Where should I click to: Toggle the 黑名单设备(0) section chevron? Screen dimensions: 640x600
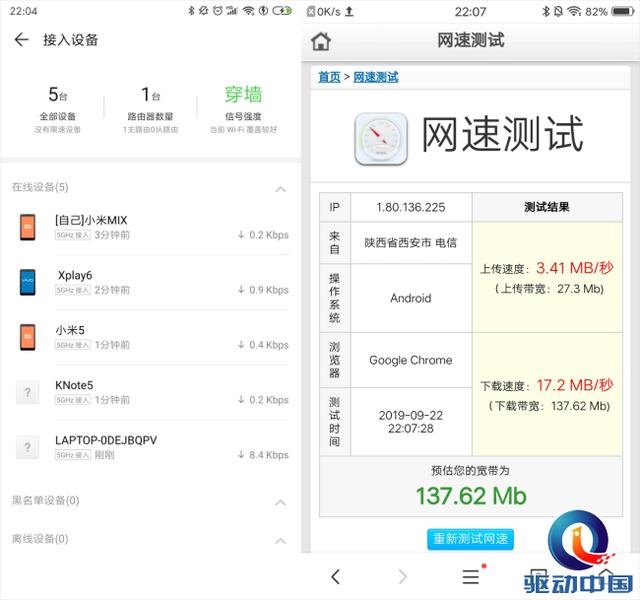point(280,502)
